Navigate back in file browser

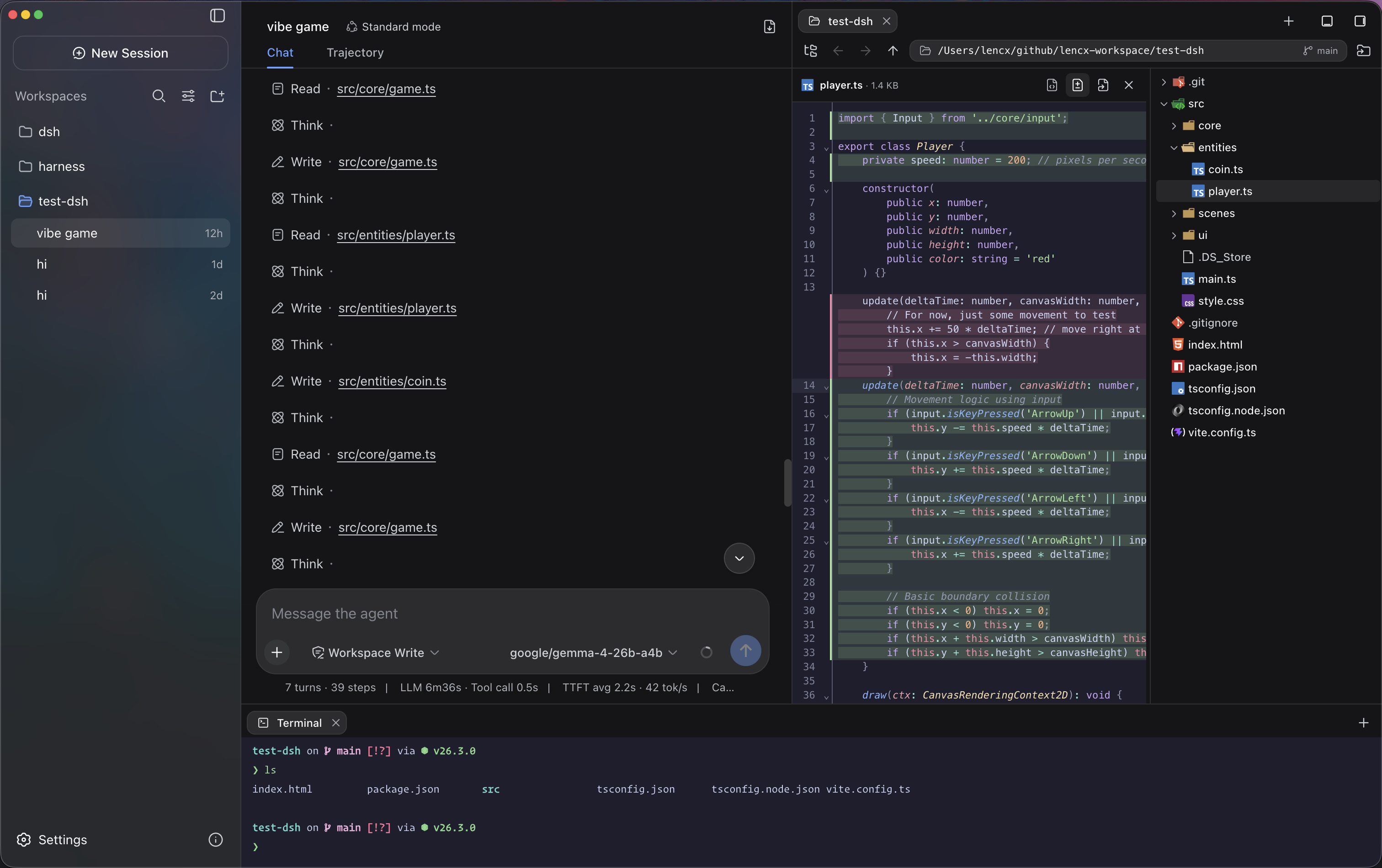click(x=838, y=51)
